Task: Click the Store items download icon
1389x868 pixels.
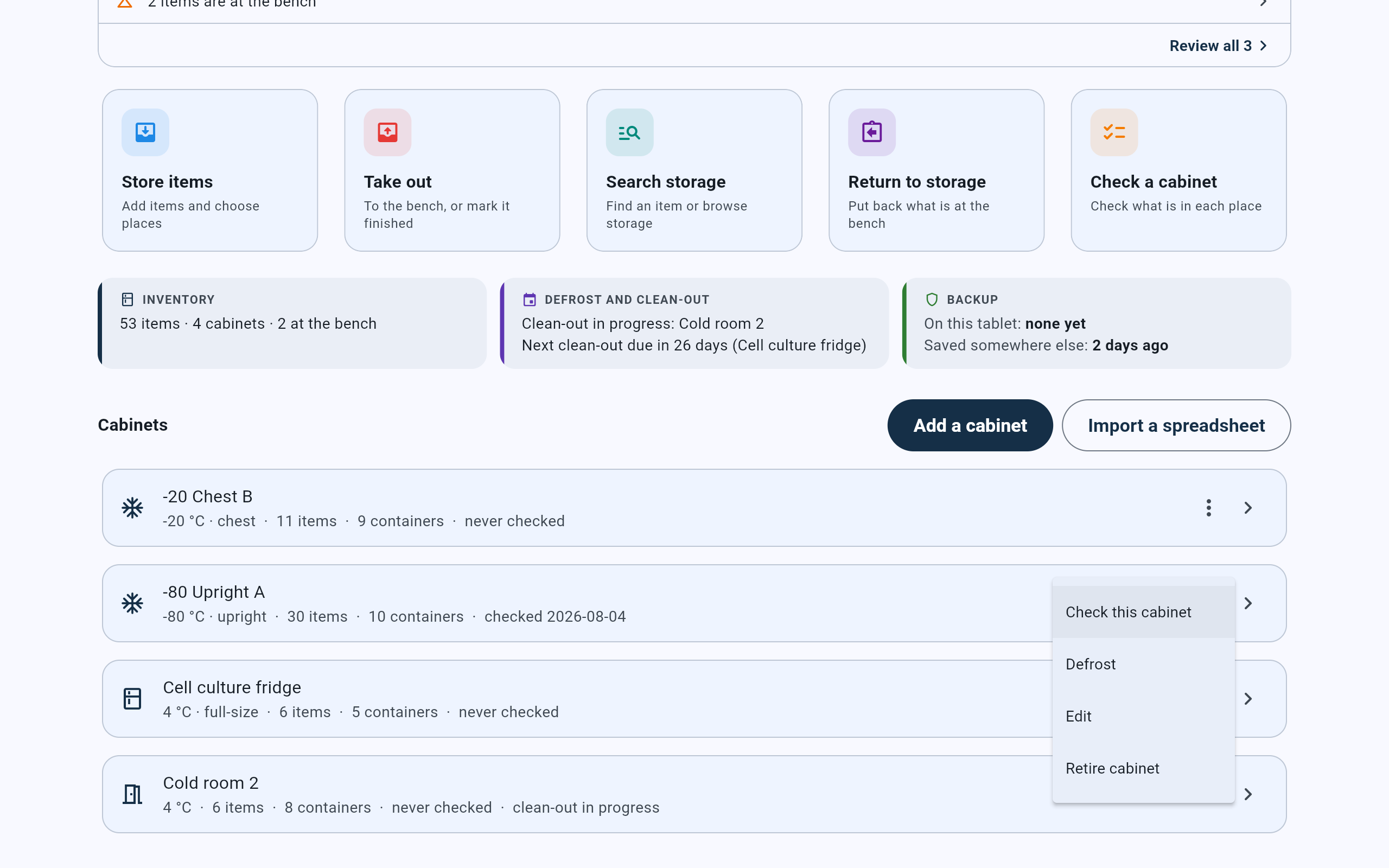Action: coord(145,132)
